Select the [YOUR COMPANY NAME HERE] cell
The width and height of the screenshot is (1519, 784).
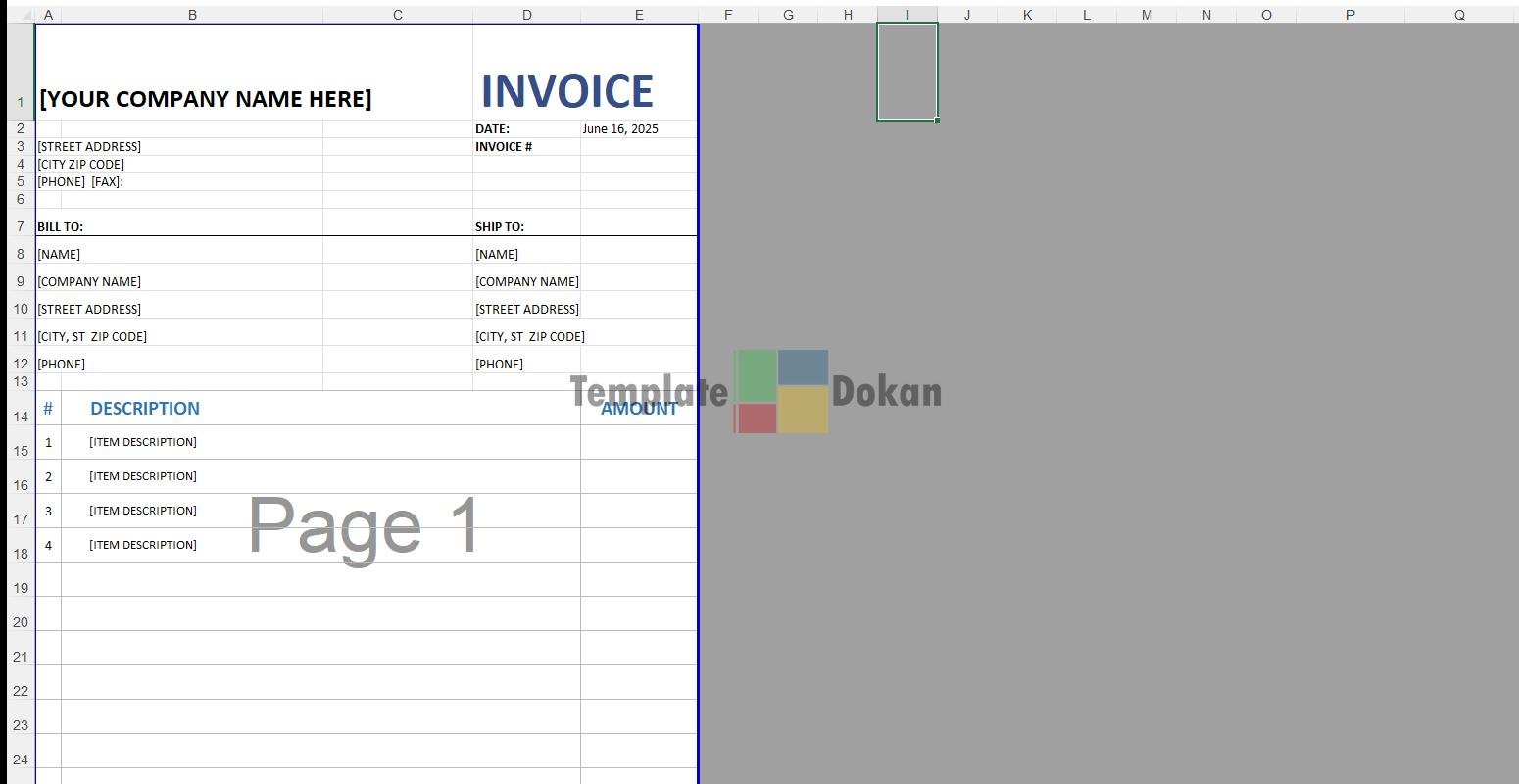205,99
